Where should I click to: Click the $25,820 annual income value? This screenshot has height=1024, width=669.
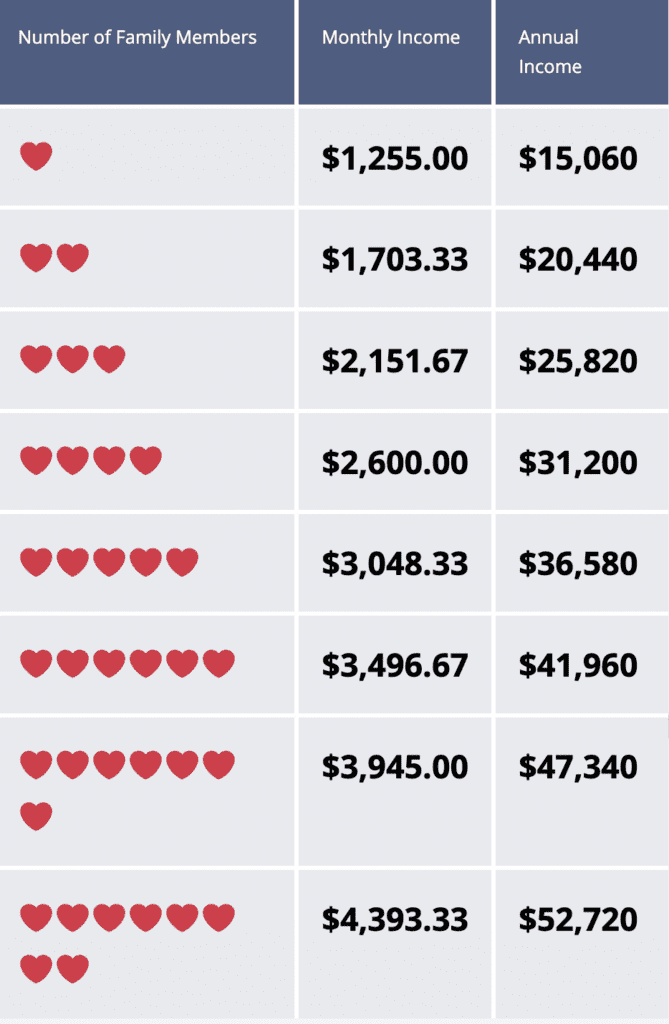click(578, 360)
